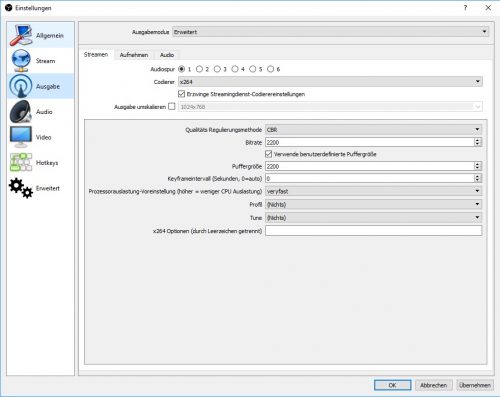Screen dimensions: 500x397
Task: Toggle Erzwinge Streamingdienst-Codierereinstellungen checkbox
Action: click(181, 94)
